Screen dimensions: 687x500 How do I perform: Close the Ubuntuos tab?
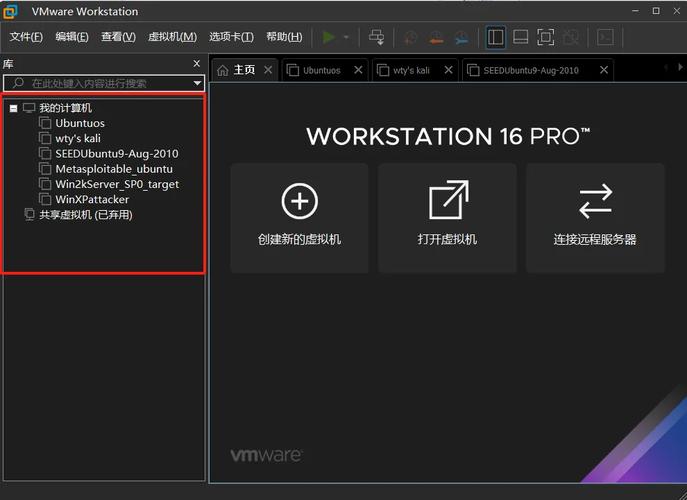pyautogui.click(x=358, y=70)
